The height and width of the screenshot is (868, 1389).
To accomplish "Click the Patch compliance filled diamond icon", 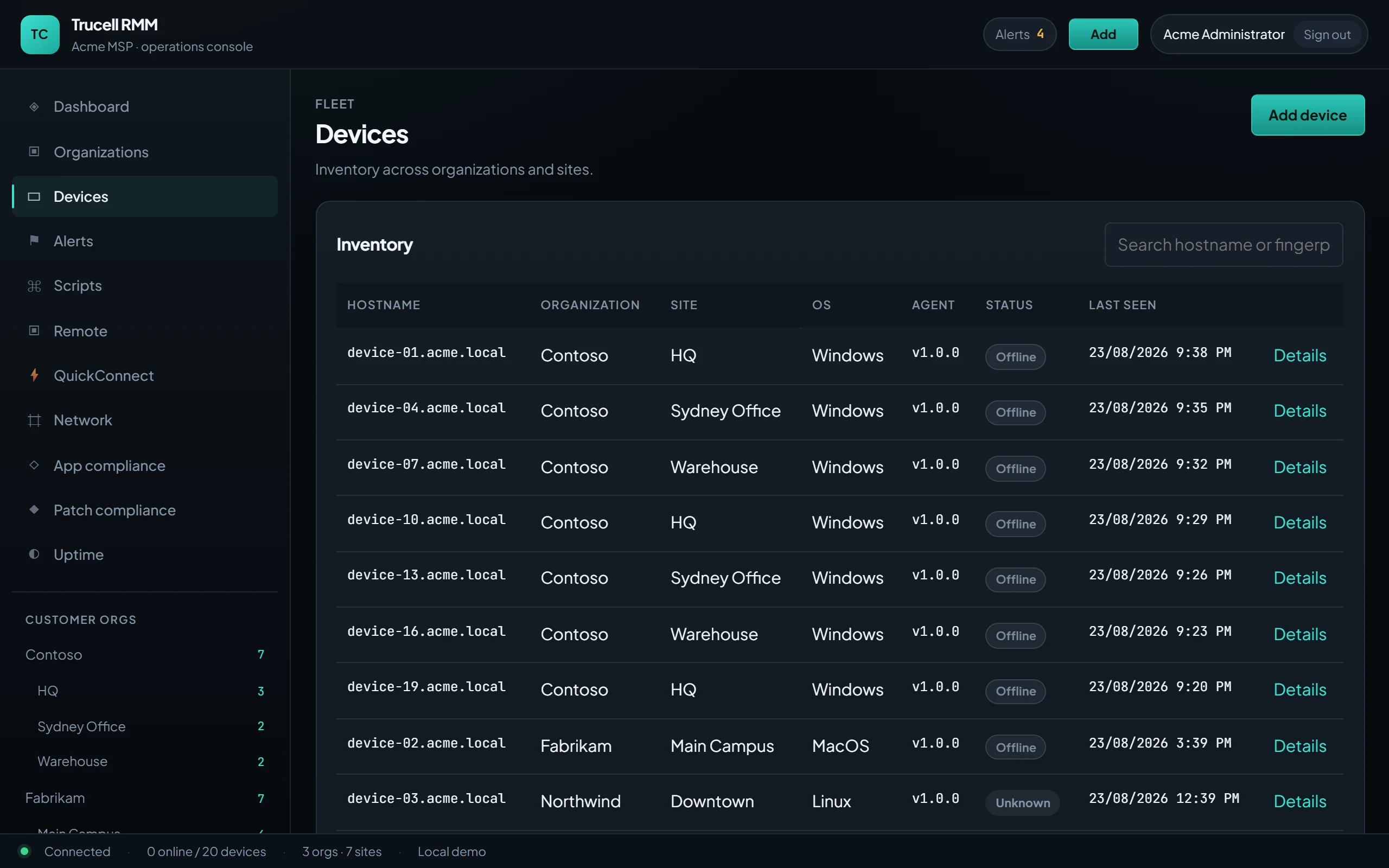I will pyautogui.click(x=34, y=510).
